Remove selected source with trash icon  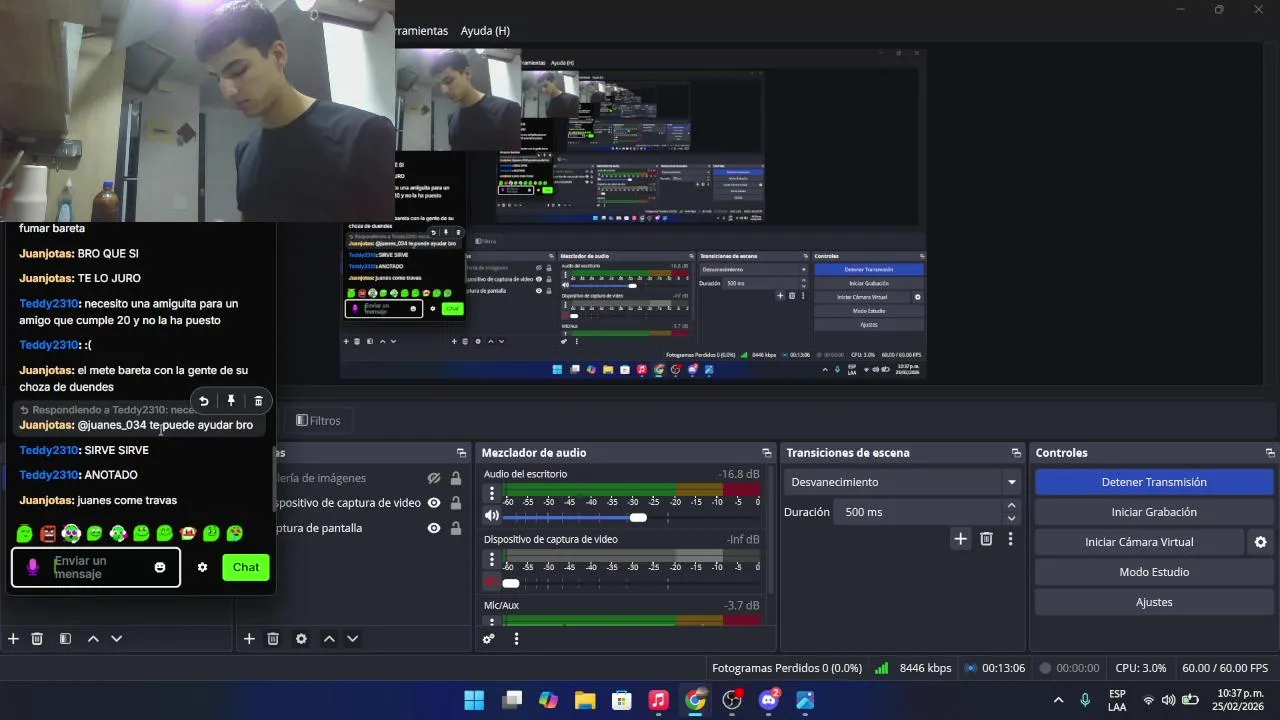click(273, 638)
